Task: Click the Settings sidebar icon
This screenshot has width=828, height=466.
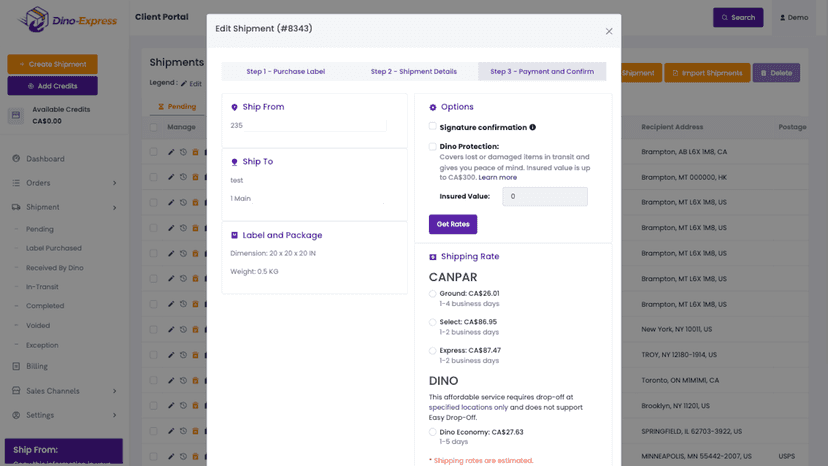Action: pyautogui.click(x=16, y=415)
